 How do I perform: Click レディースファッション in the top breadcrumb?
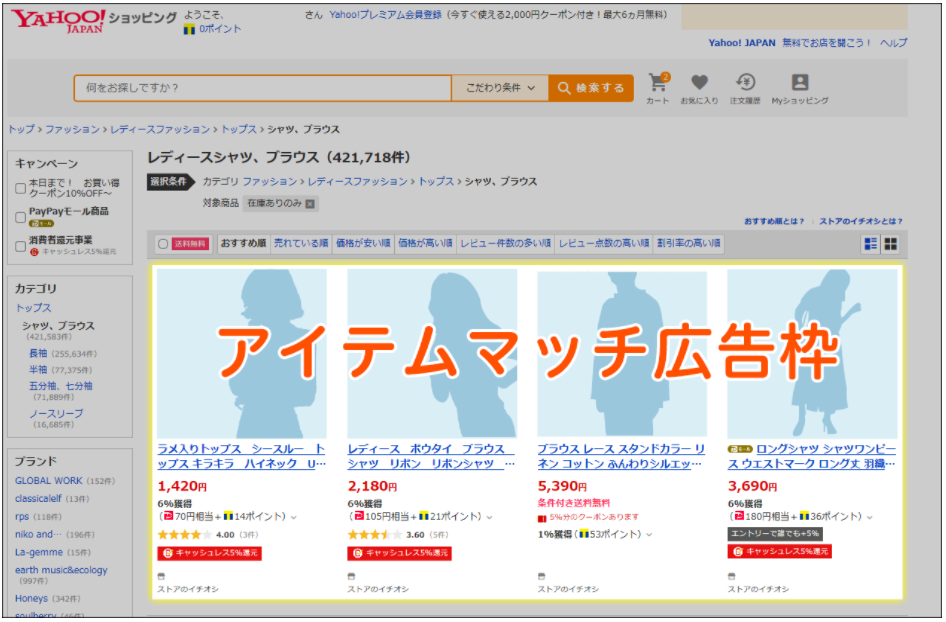[160, 130]
